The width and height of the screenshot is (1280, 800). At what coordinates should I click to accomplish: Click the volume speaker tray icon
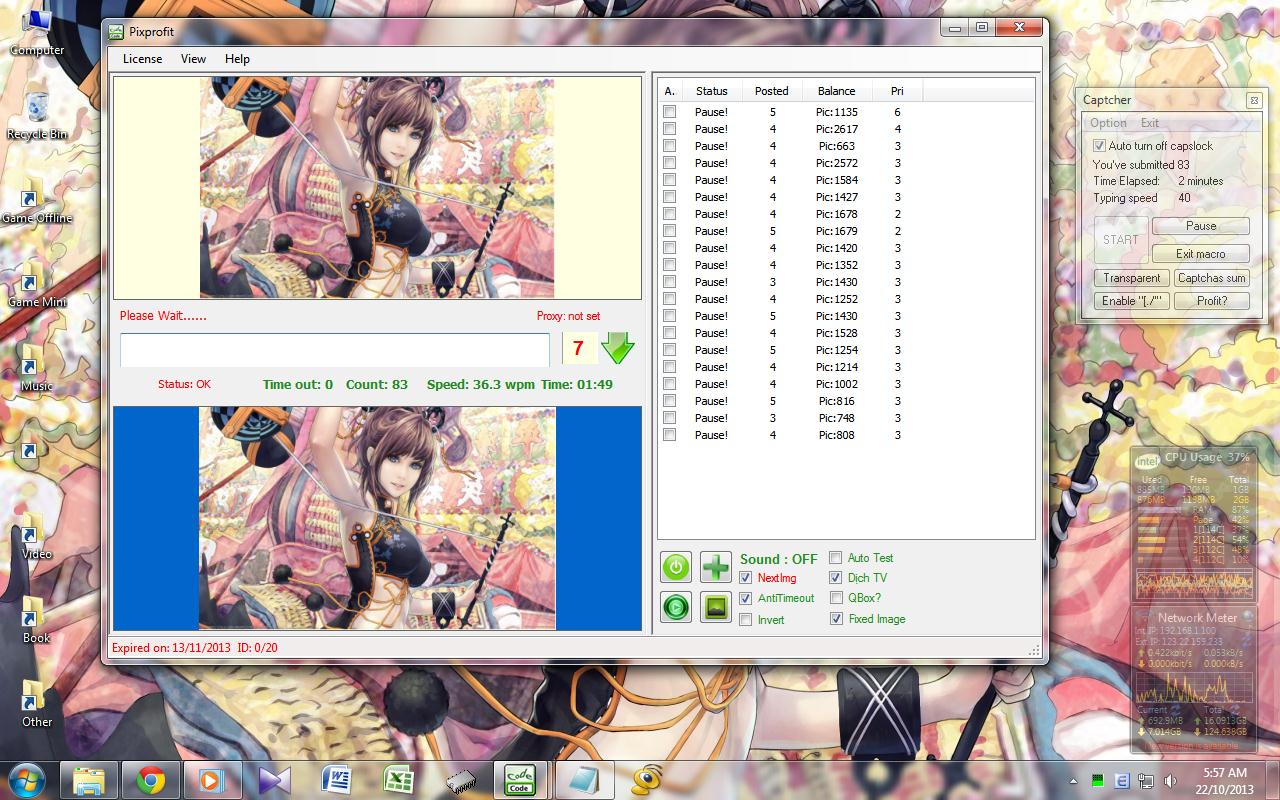point(1169,780)
